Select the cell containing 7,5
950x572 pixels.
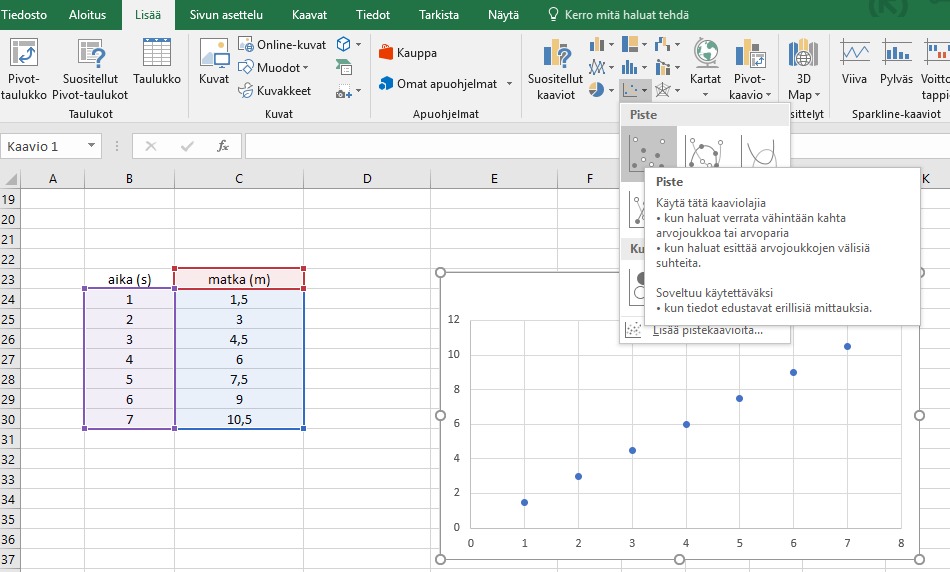point(239,379)
